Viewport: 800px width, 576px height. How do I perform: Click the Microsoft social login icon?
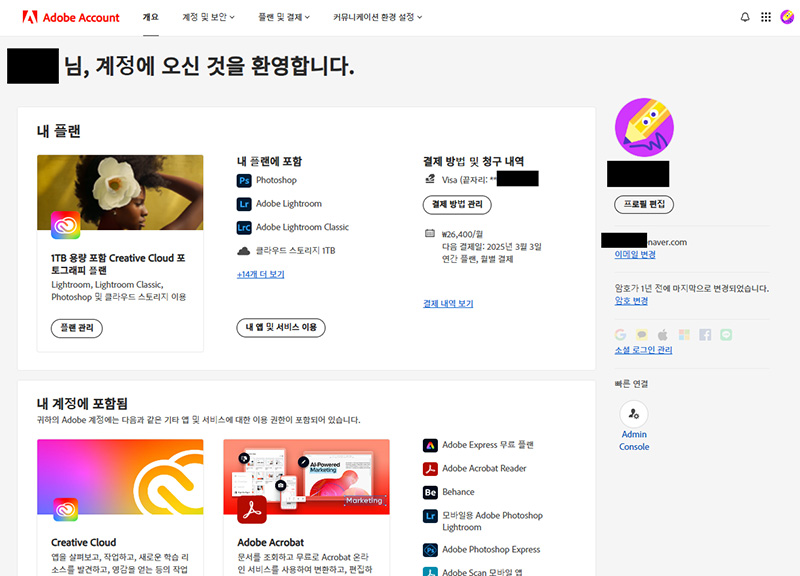point(684,335)
